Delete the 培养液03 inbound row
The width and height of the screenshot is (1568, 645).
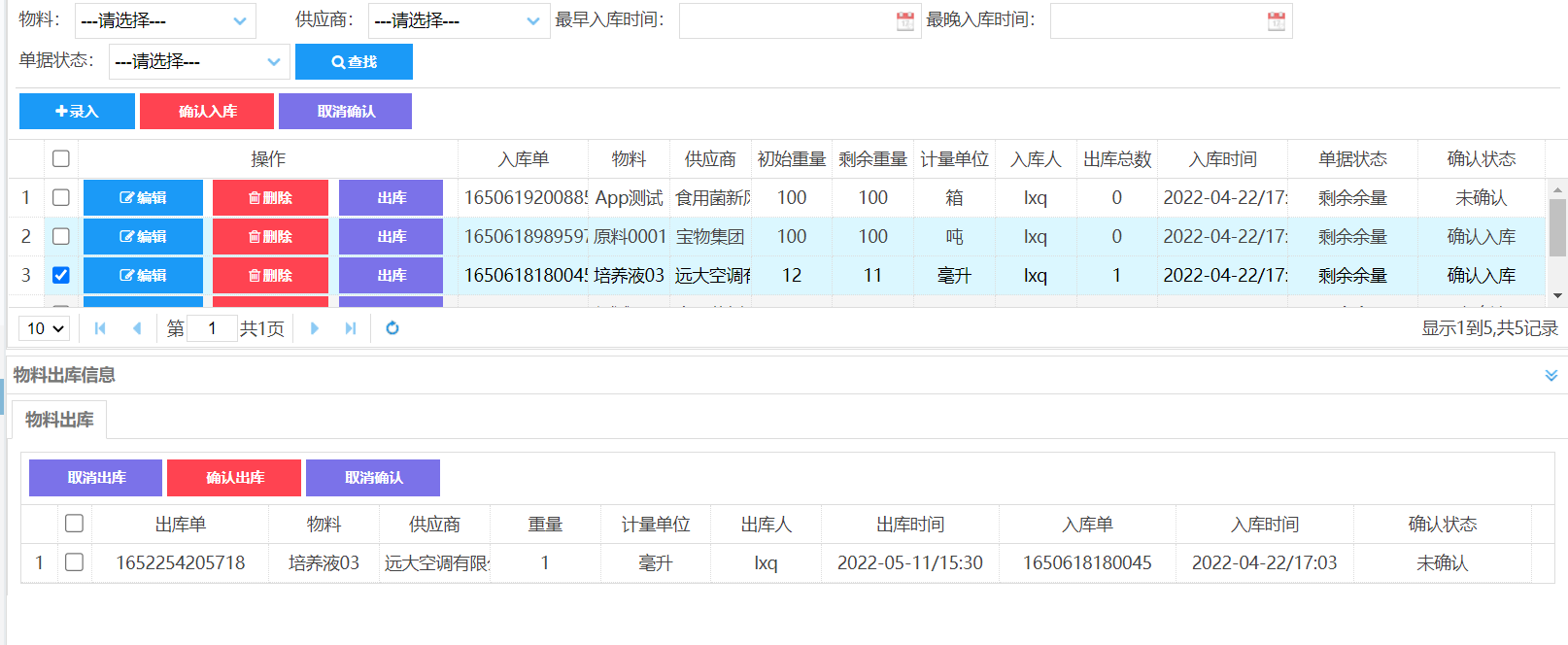pos(270,275)
